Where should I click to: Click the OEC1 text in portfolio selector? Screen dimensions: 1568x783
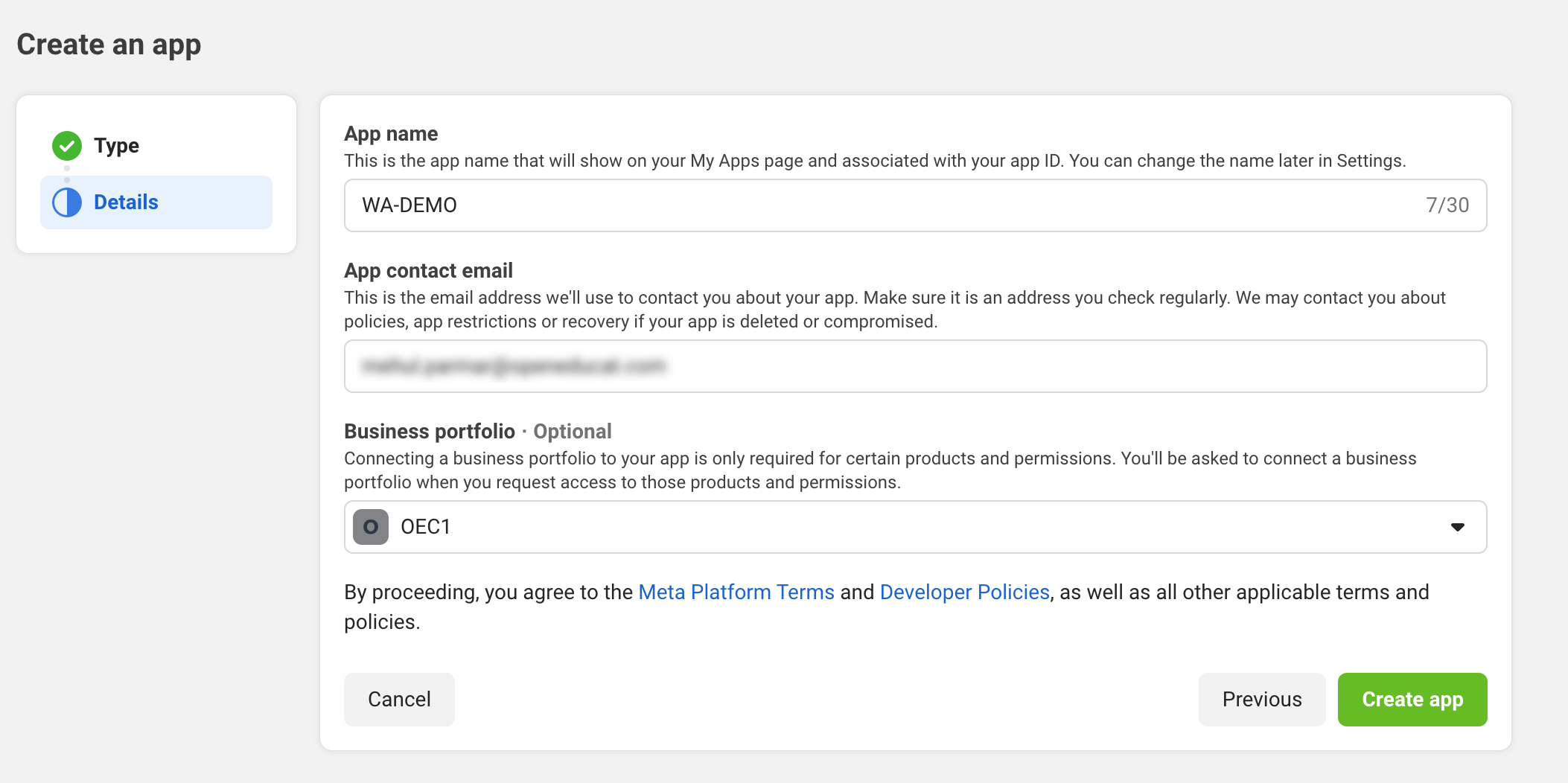(x=426, y=527)
